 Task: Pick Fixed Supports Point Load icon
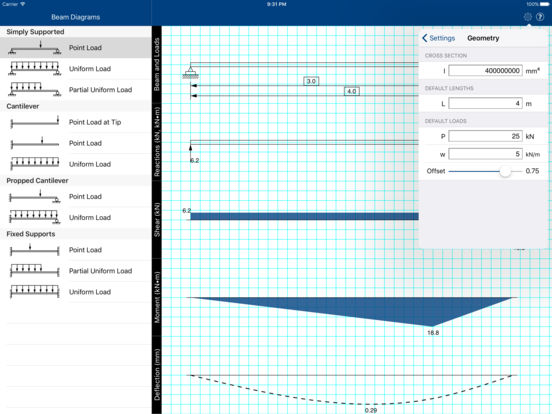tap(34, 250)
